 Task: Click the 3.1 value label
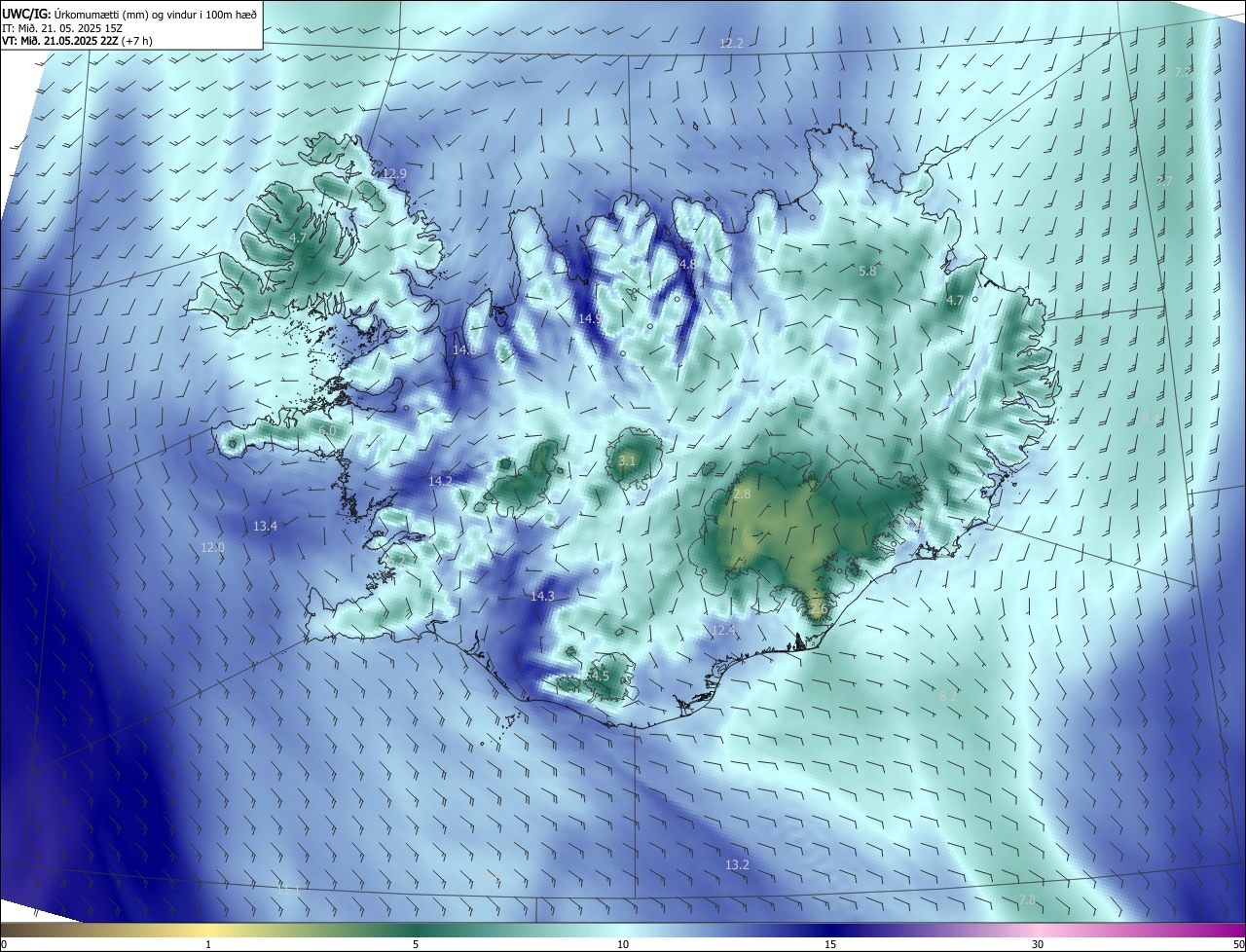(627, 460)
